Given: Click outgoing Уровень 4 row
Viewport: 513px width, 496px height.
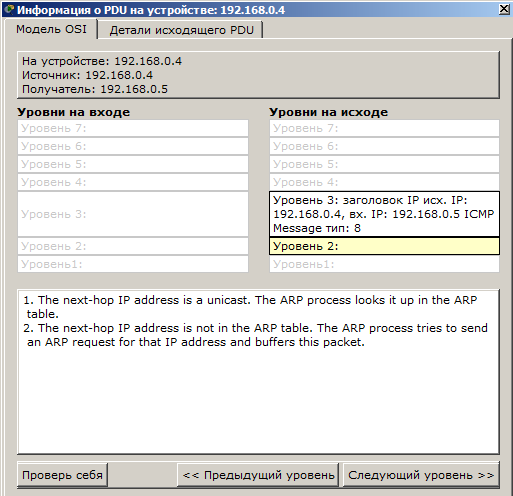Looking at the screenshot, I should point(384,182).
